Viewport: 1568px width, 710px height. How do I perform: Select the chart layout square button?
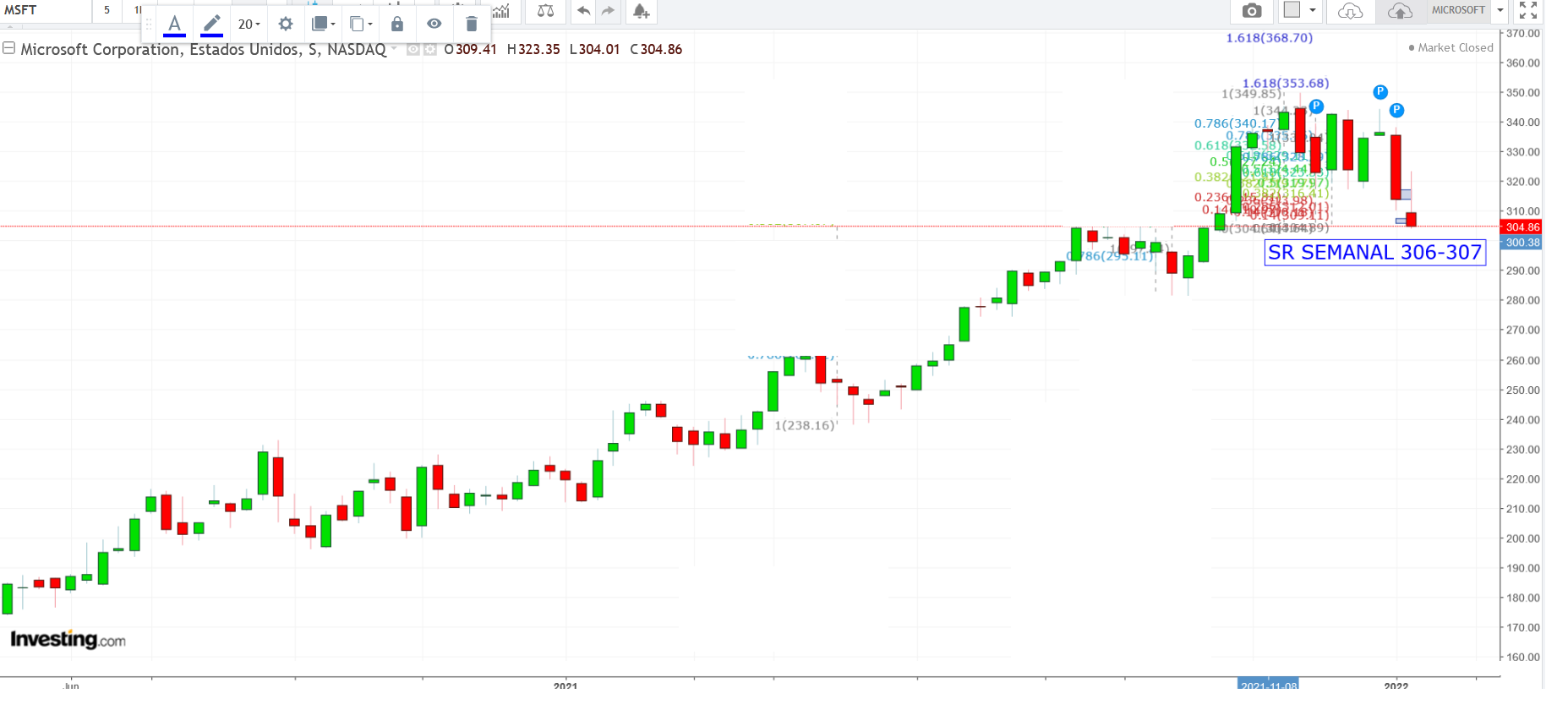[1292, 10]
